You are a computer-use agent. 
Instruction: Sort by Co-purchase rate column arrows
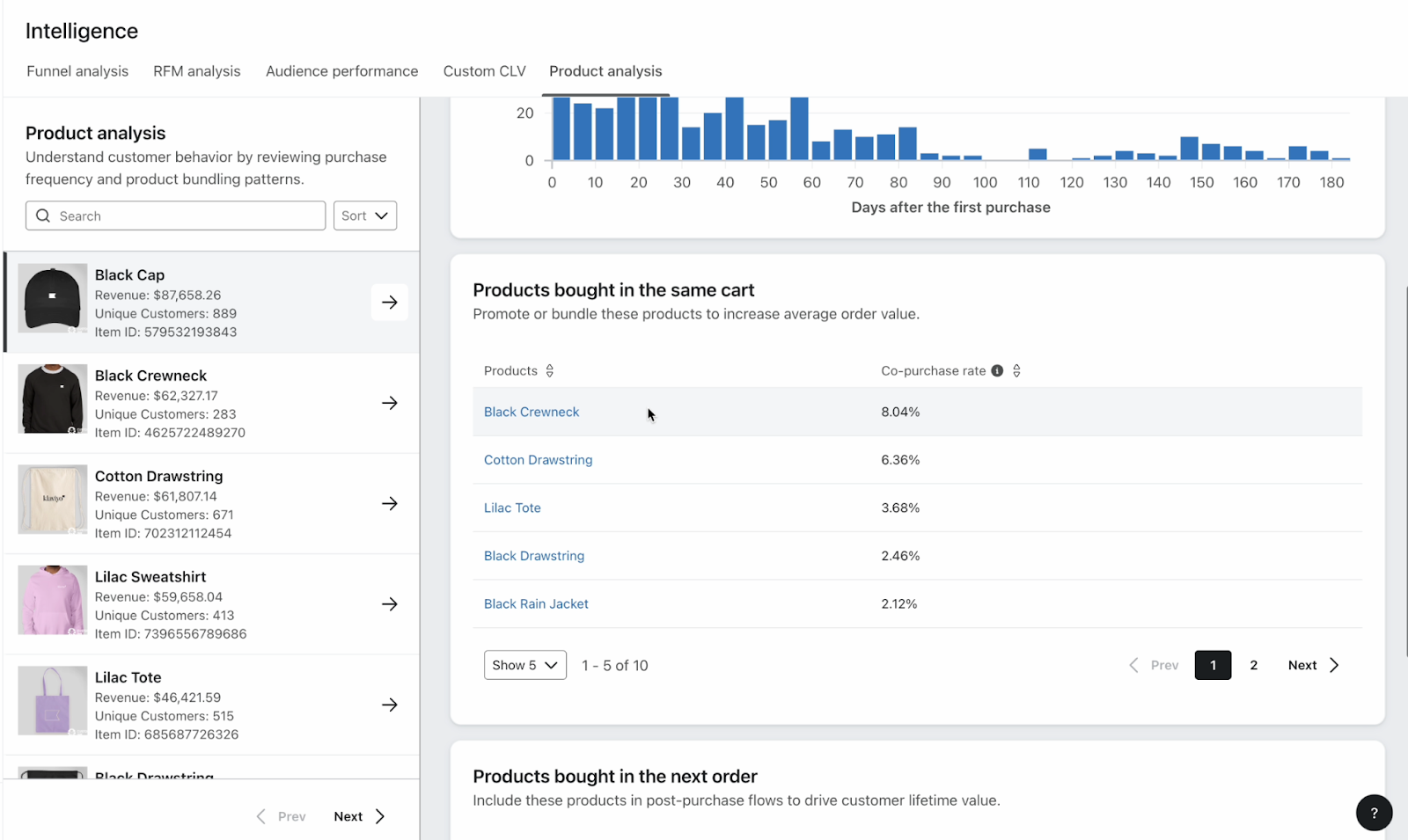point(1016,371)
